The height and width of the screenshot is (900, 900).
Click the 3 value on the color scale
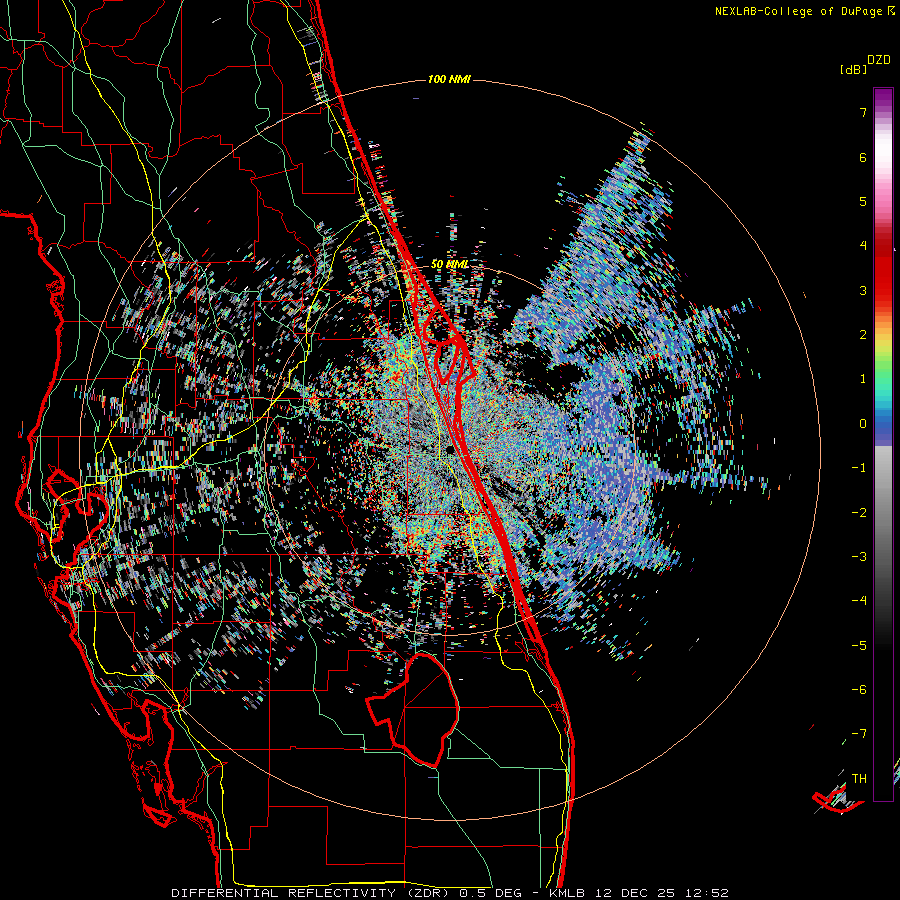tap(863, 290)
